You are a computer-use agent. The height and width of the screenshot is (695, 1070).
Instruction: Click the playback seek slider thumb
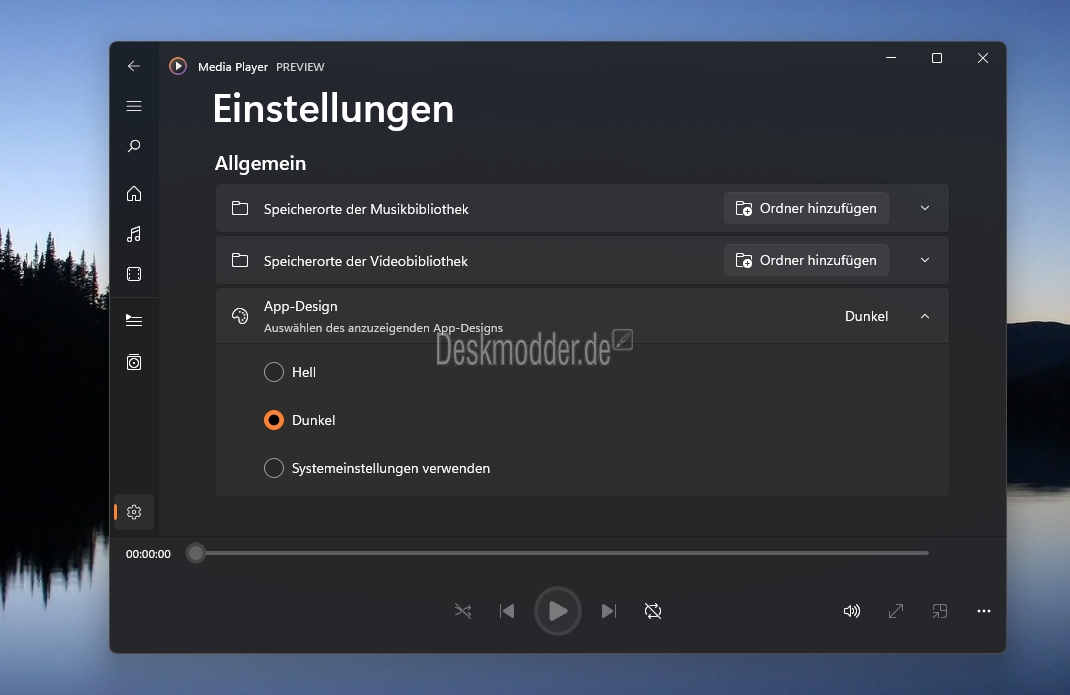point(196,553)
